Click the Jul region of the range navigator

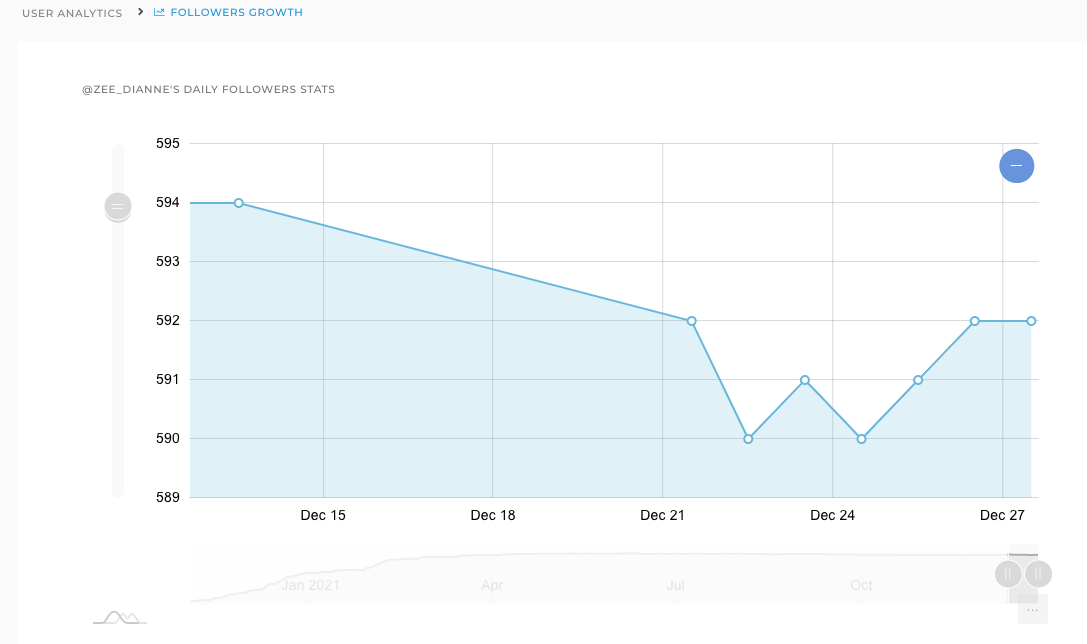click(x=675, y=585)
